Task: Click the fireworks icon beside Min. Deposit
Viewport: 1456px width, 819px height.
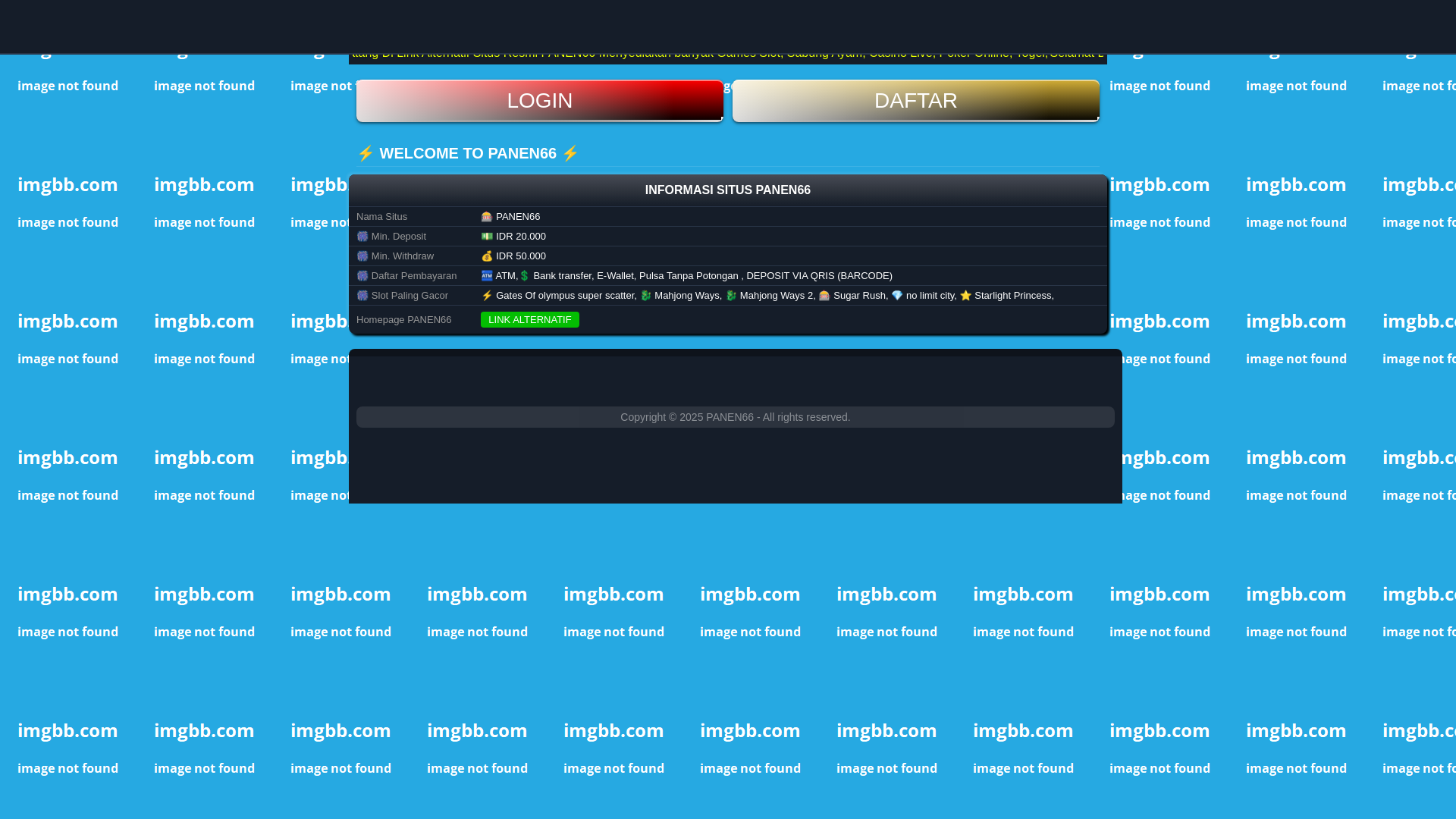Action: click(x=362, y=237)
